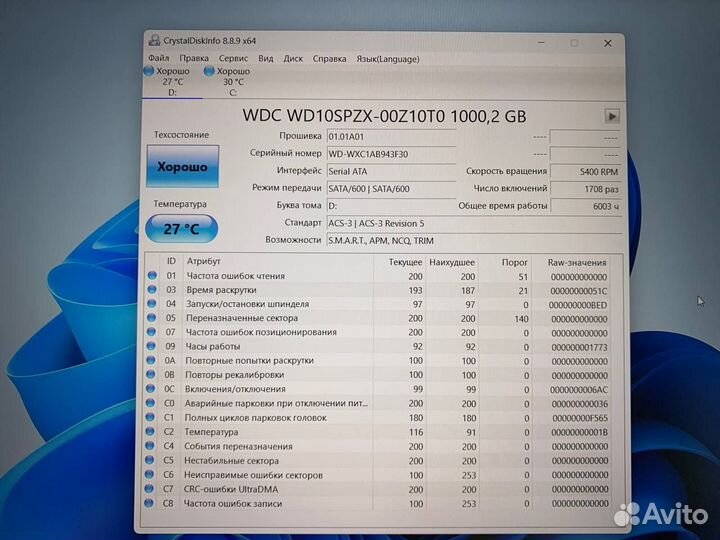Click the Атрибут column header
Screen dimensions: 720x540
tap(203, 261)
